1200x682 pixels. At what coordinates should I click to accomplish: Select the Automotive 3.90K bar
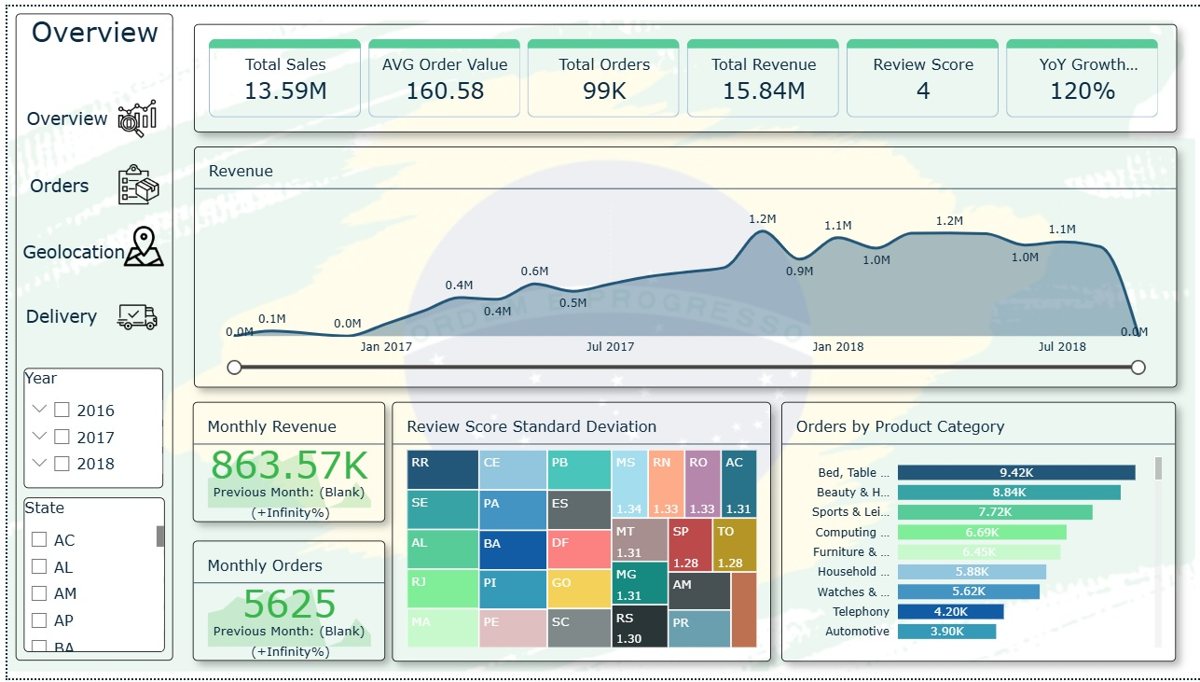tap(947, 631)
